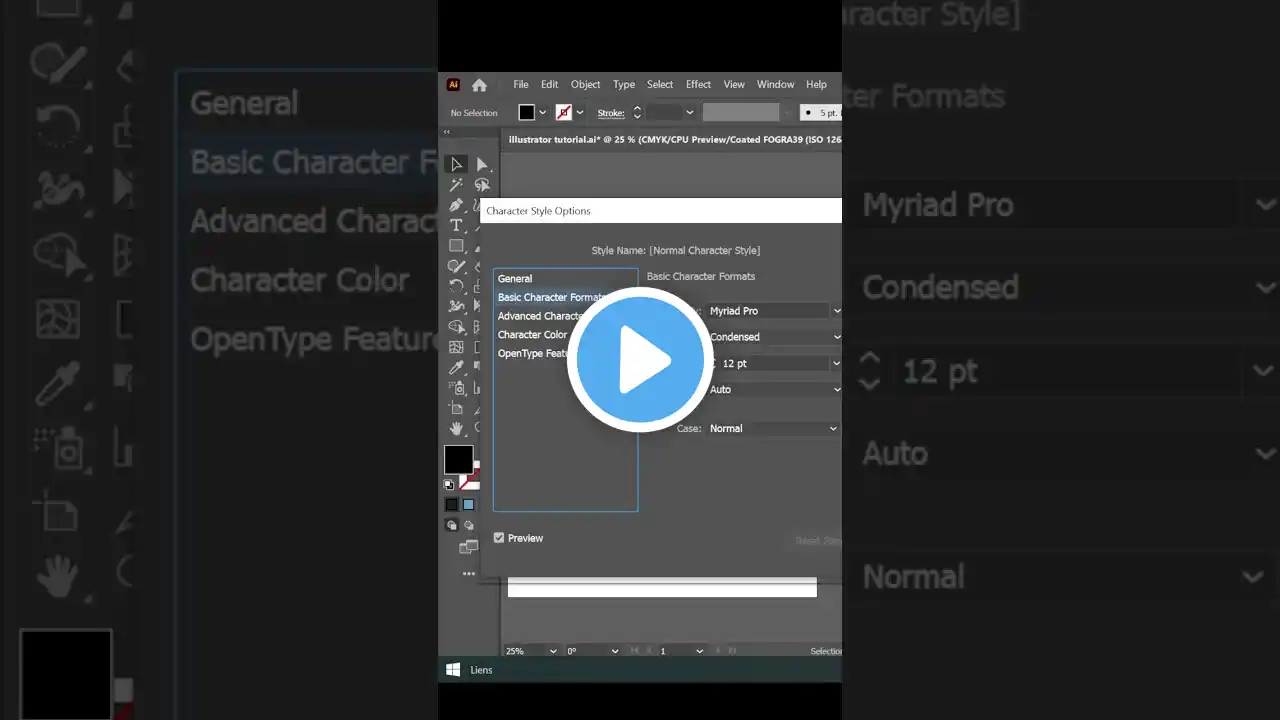Toggle the Preview checkbox

(x=499, y=538)
